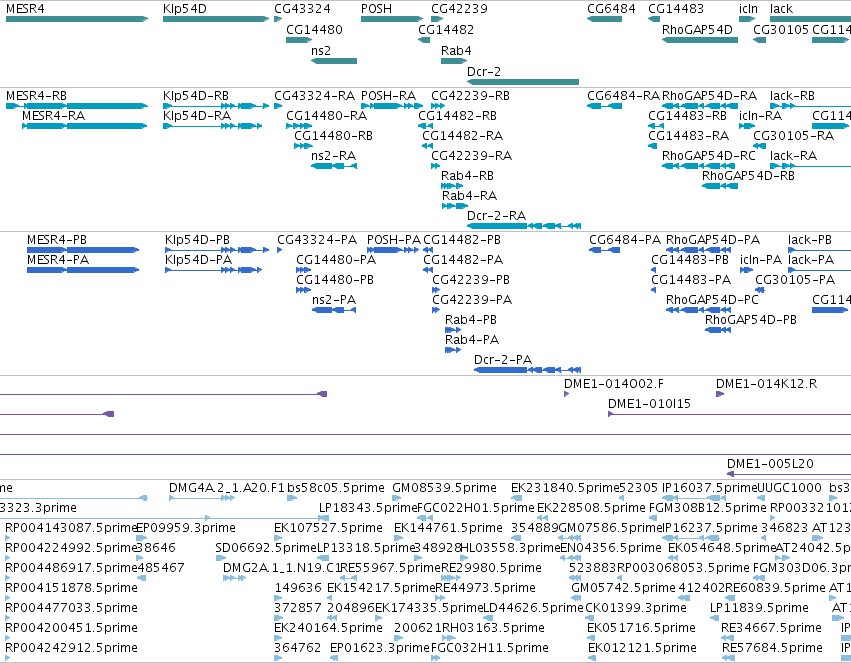
Task: Click the Rab4-RB transcript glyph
Action: tap(452, 186)
